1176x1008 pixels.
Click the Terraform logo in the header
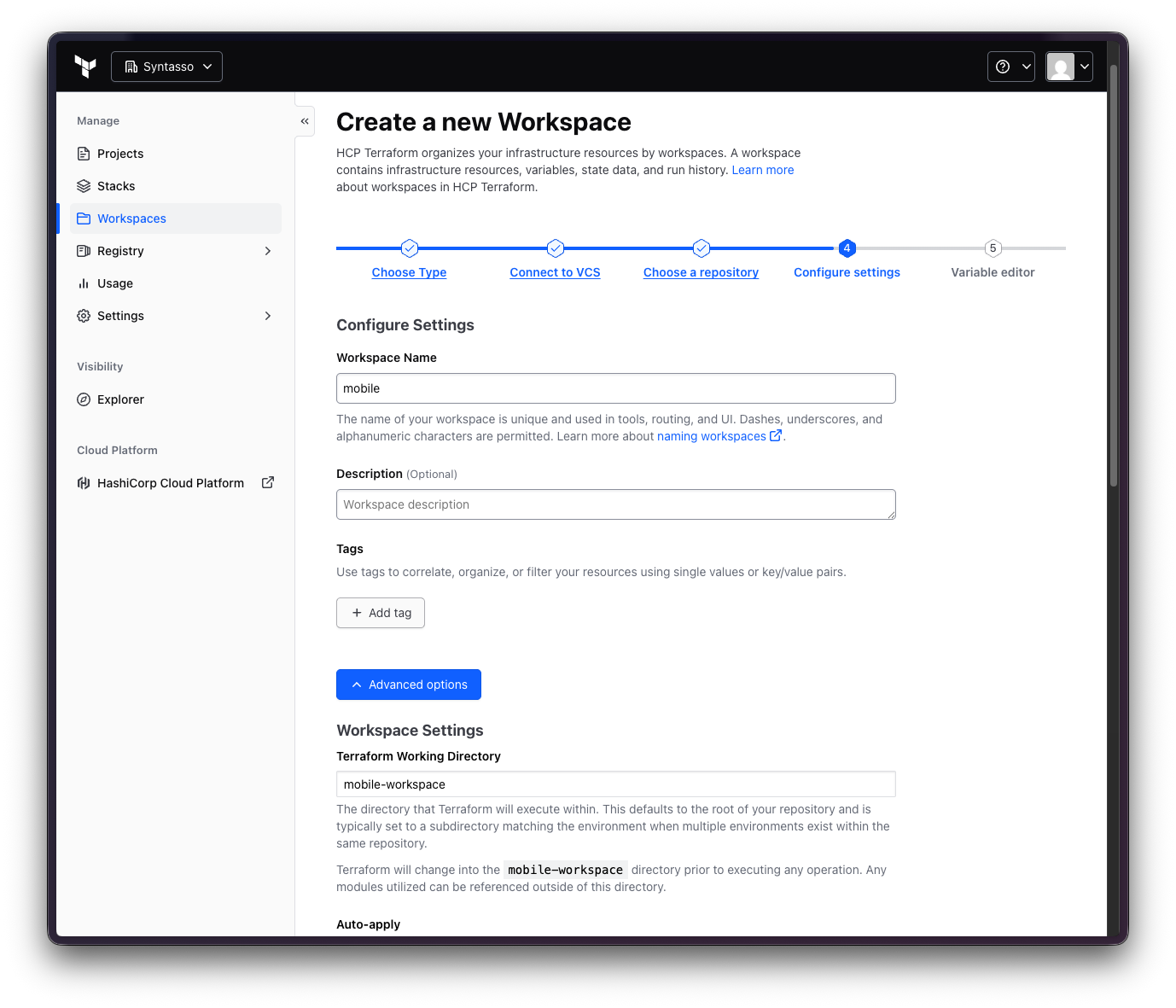[85, 66]
